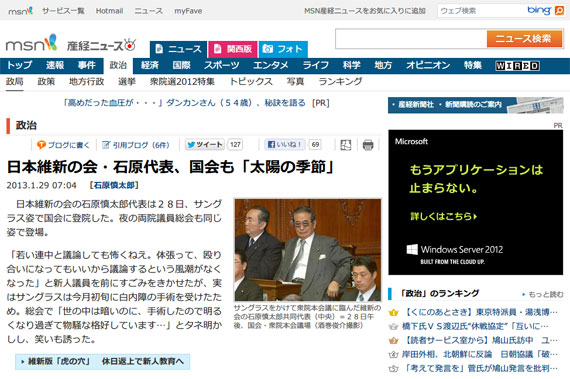Open スポーツ in main navigation
Image resolution: width=570 pixels, height=379 pixels.
point(222,65)
